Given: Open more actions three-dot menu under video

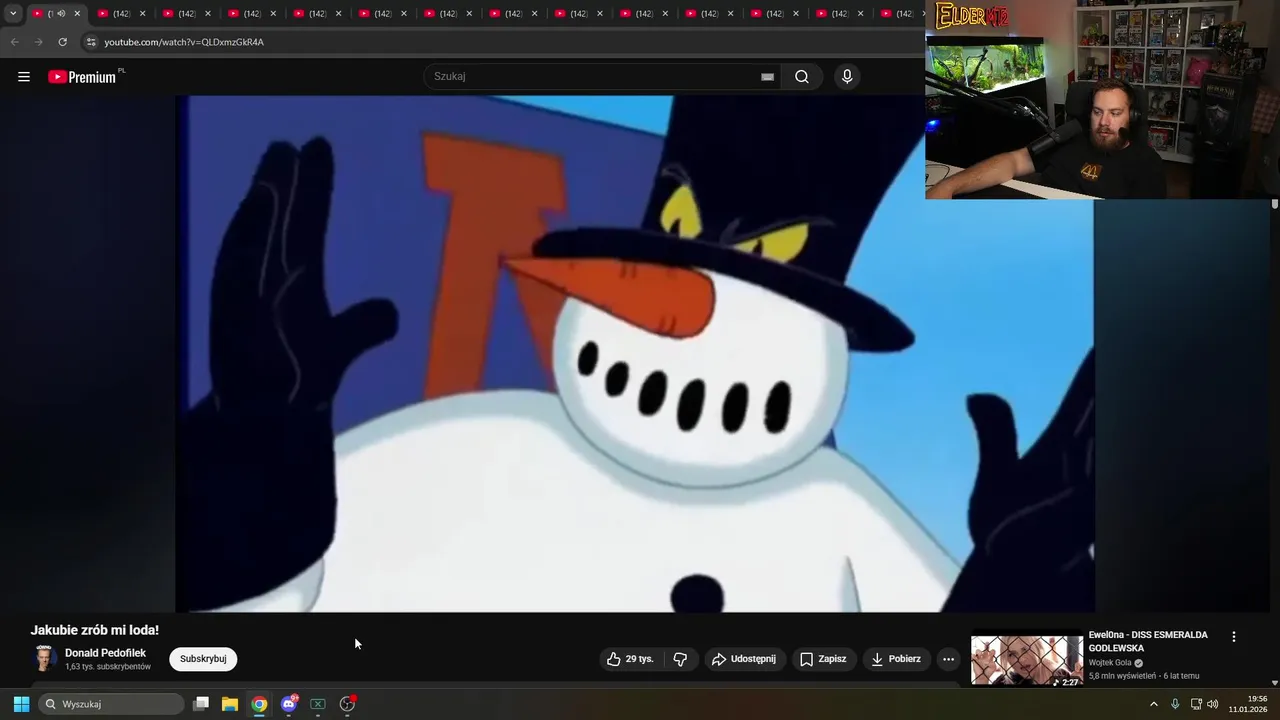Looking at the screenshot, I should (x=948, y=659).
